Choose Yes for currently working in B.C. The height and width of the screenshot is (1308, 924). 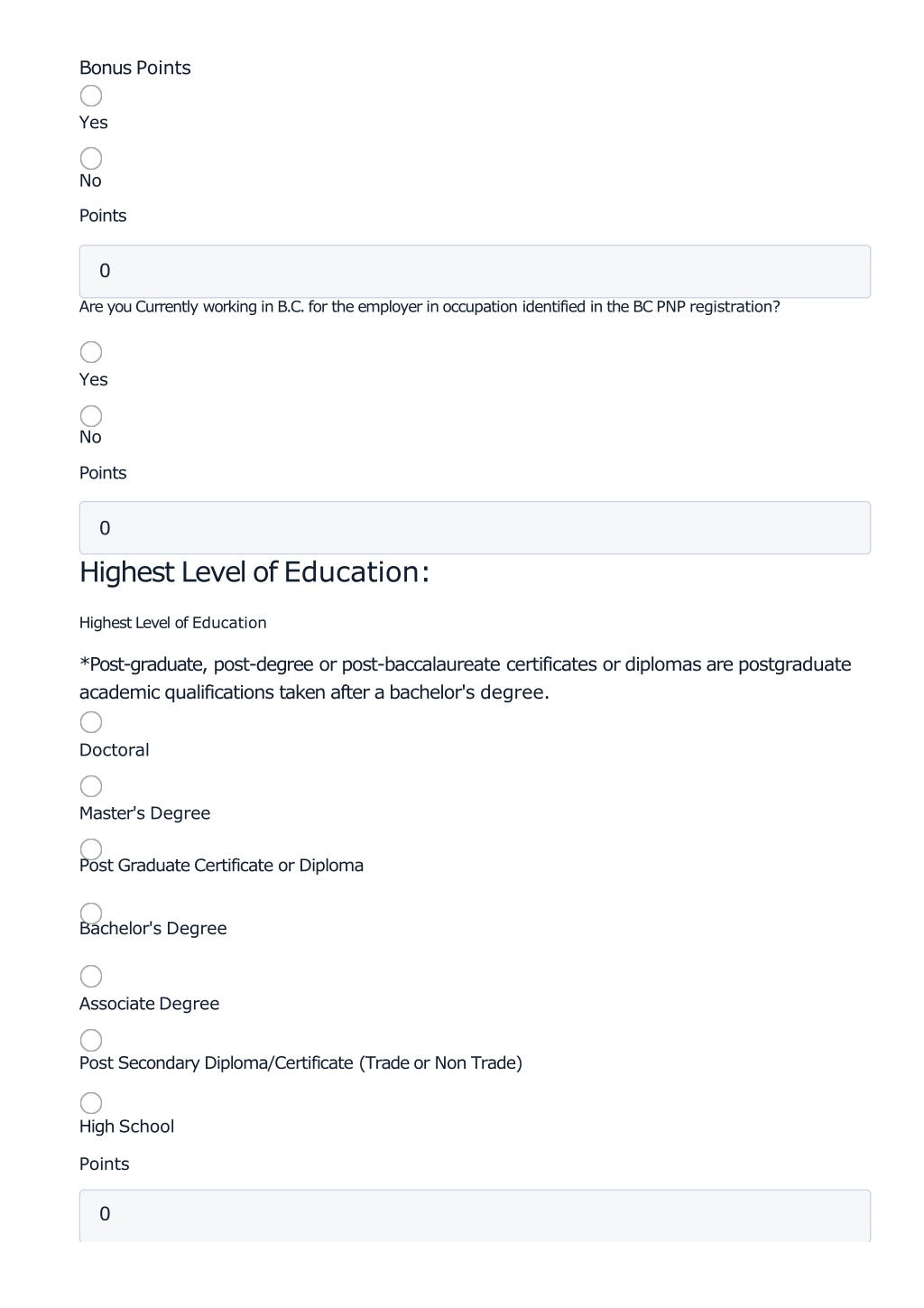pos(91,352)
